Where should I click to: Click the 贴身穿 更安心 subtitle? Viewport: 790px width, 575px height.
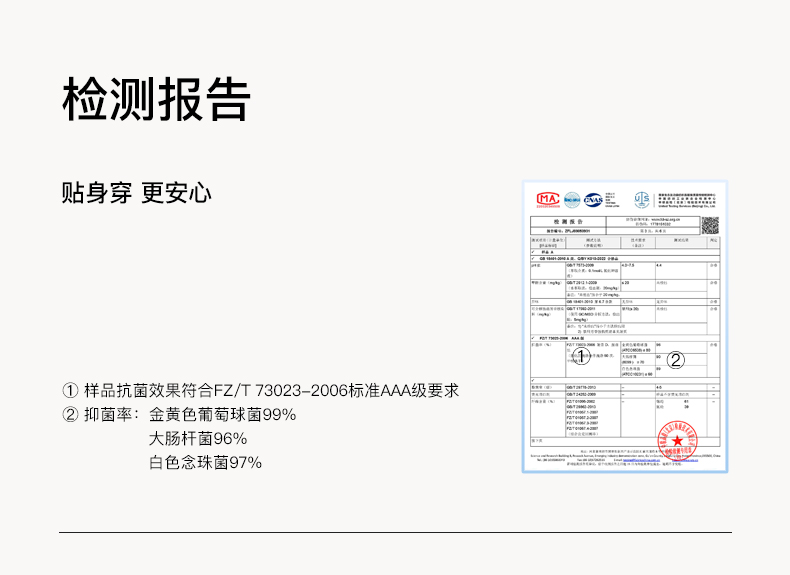[137, 193]
